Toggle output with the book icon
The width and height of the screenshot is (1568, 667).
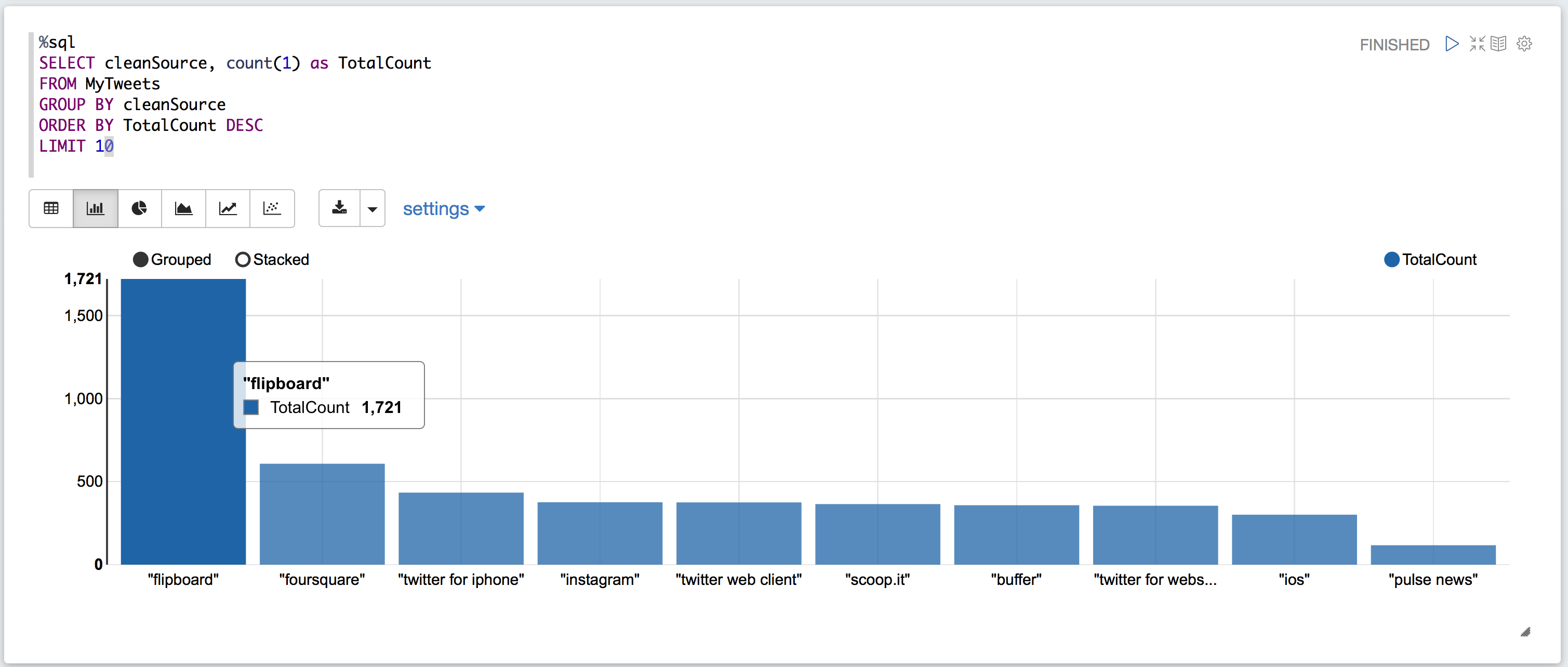tap(1498, 44)
